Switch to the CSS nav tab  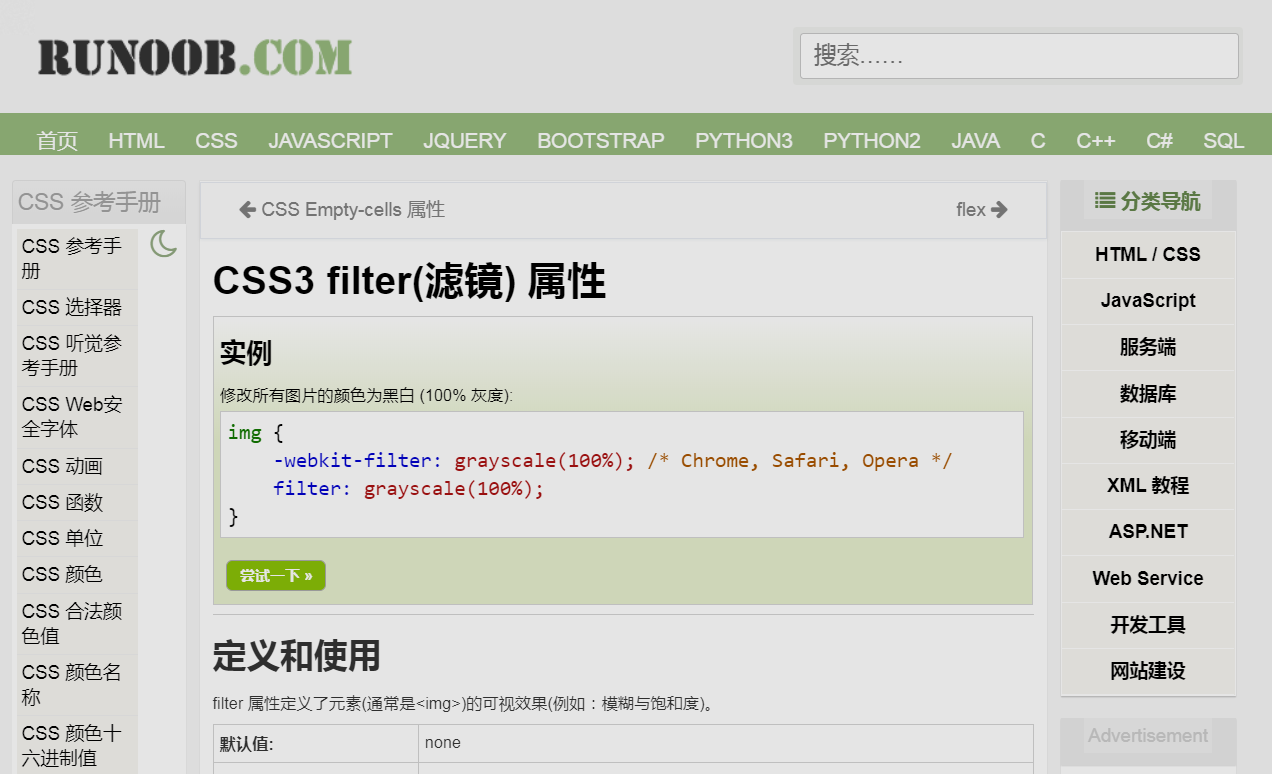click(216, 140)
